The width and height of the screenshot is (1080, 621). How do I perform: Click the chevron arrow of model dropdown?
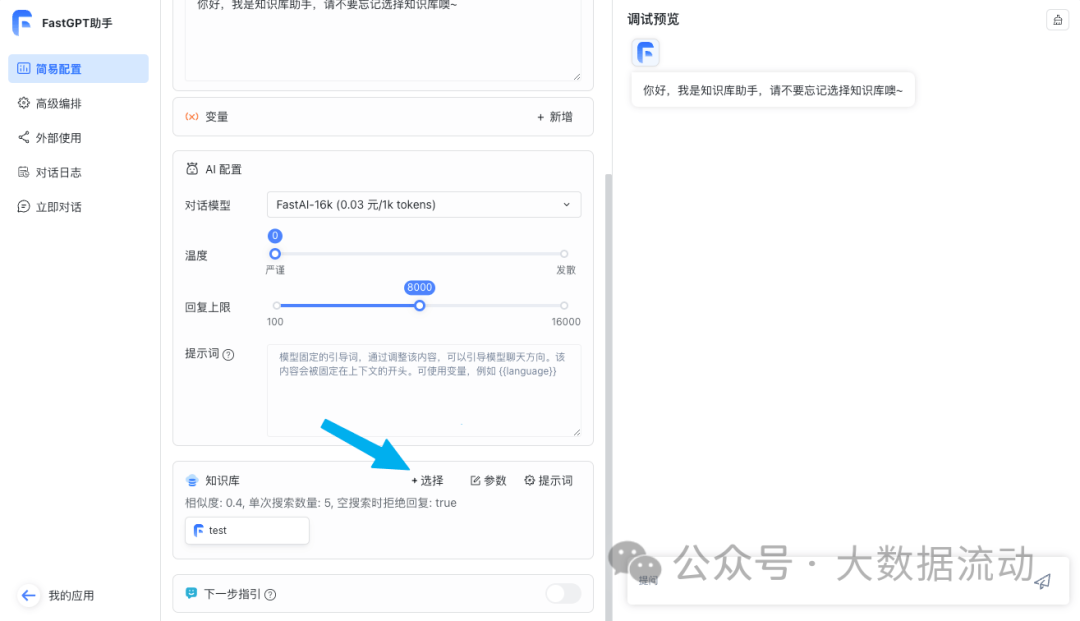[566, 204]
